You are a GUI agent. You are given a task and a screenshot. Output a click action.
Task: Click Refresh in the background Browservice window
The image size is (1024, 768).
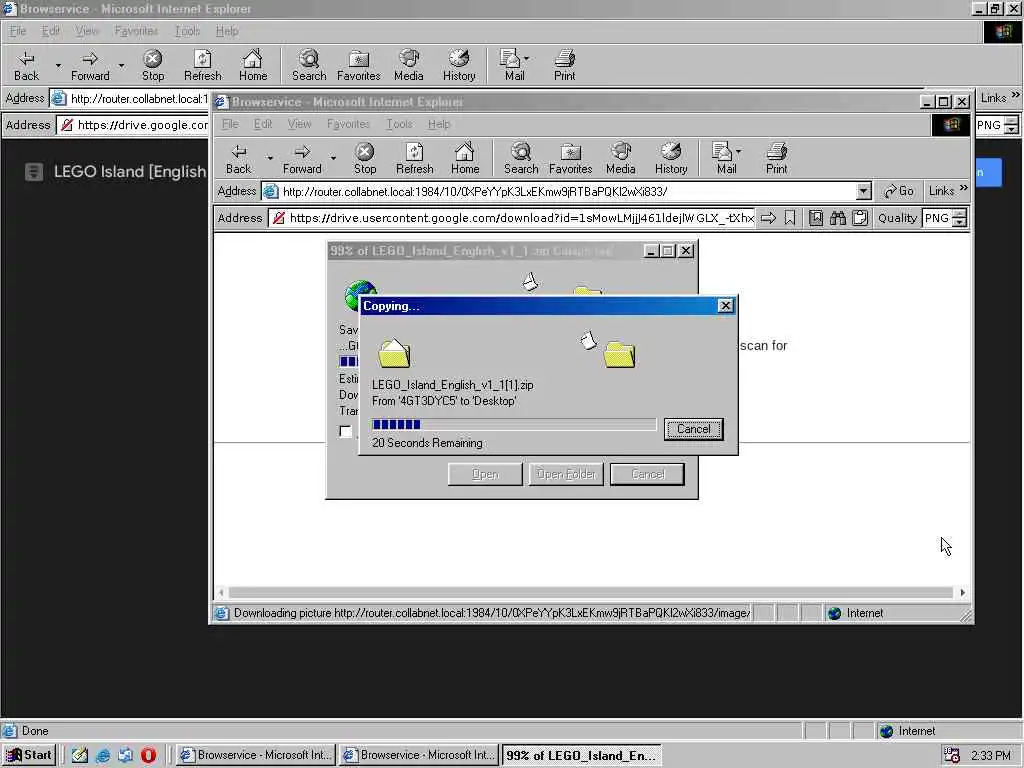tap(202, 66)
